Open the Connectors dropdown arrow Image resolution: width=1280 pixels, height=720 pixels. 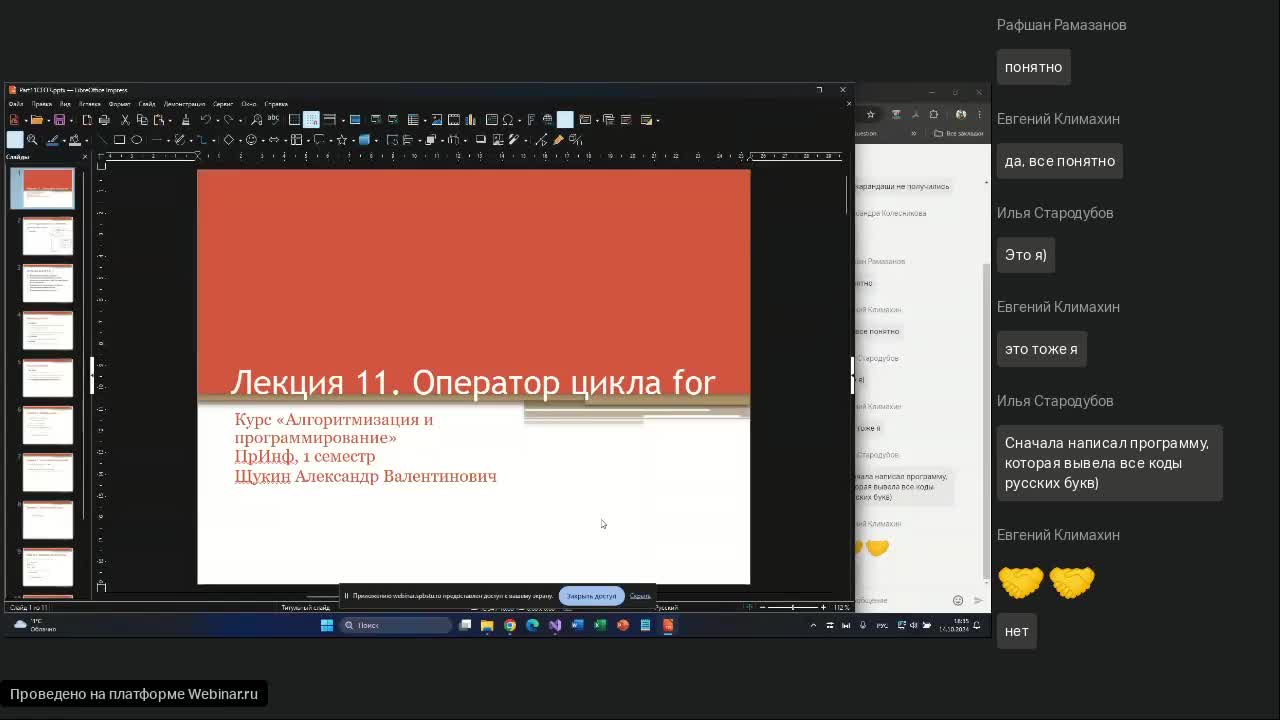tap(214, 141)
